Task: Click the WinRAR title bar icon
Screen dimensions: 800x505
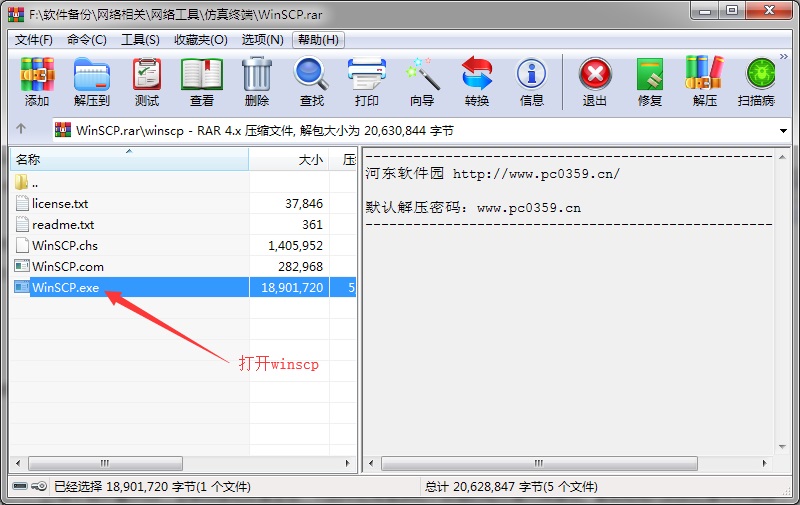Action: point(16,14)
